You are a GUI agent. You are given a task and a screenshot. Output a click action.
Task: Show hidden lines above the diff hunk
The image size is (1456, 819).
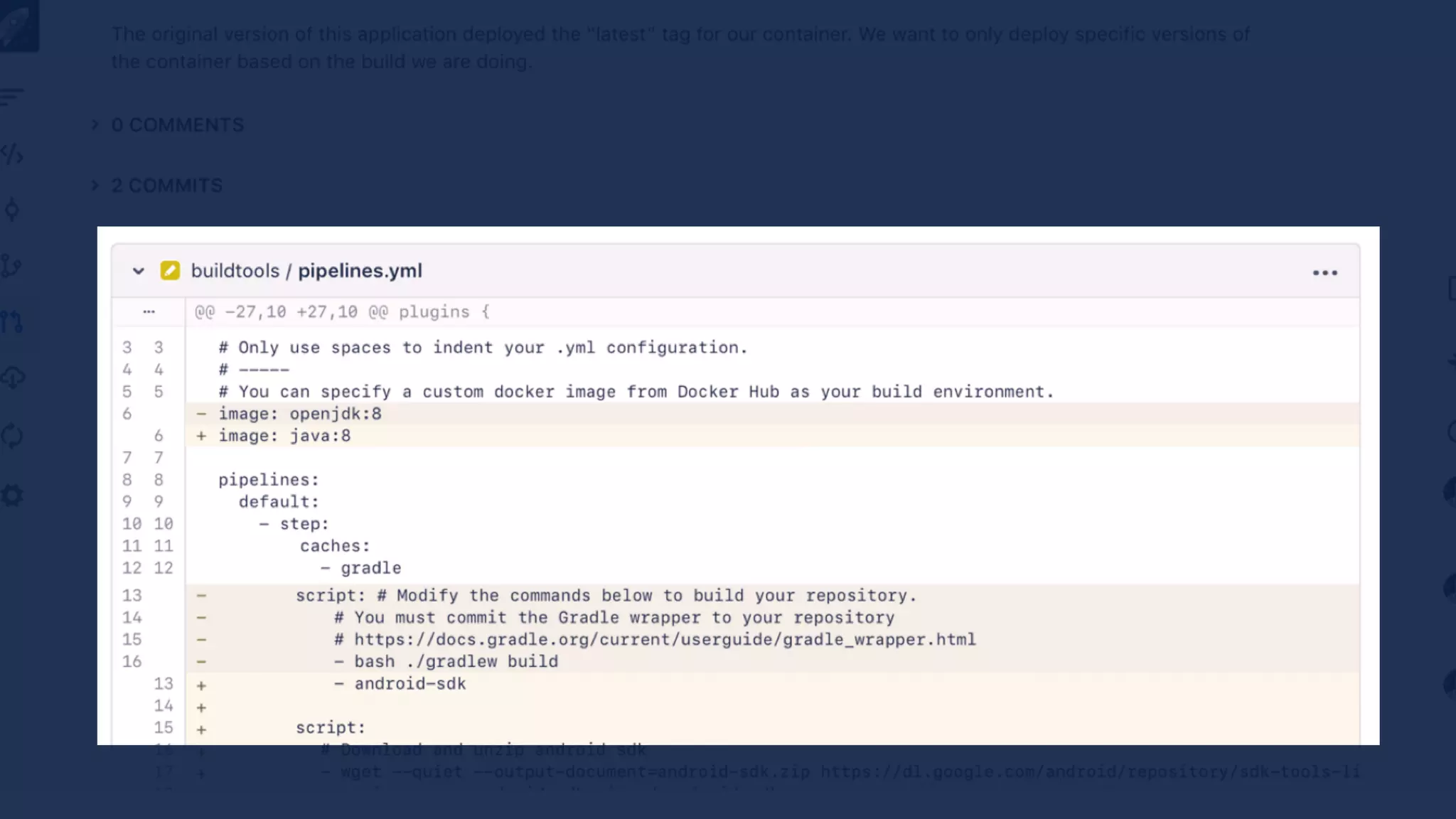(149, 311)
